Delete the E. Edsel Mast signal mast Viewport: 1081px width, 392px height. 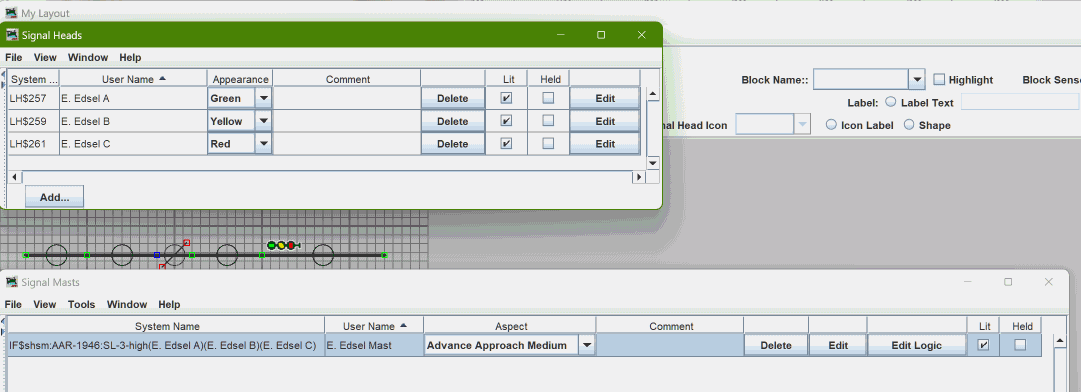pos(775,345)
